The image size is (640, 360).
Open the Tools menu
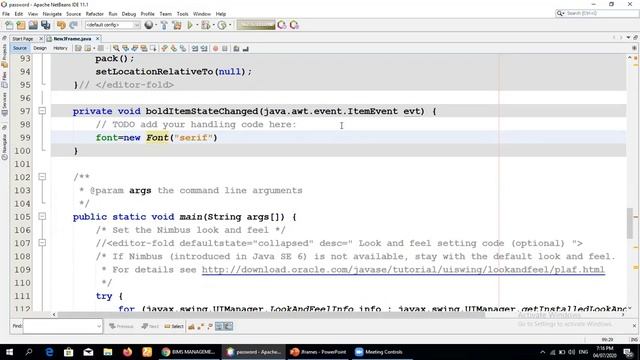(x=182, y=14)
